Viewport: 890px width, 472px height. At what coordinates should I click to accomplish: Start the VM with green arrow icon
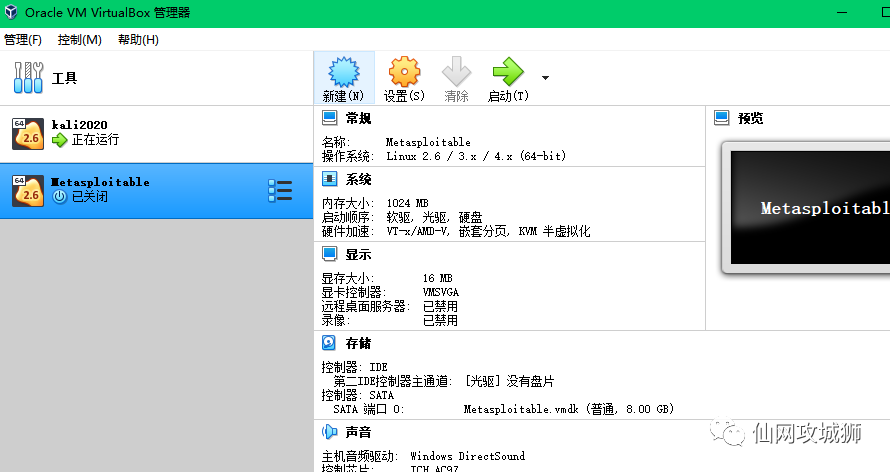click(x=508, y=71)
